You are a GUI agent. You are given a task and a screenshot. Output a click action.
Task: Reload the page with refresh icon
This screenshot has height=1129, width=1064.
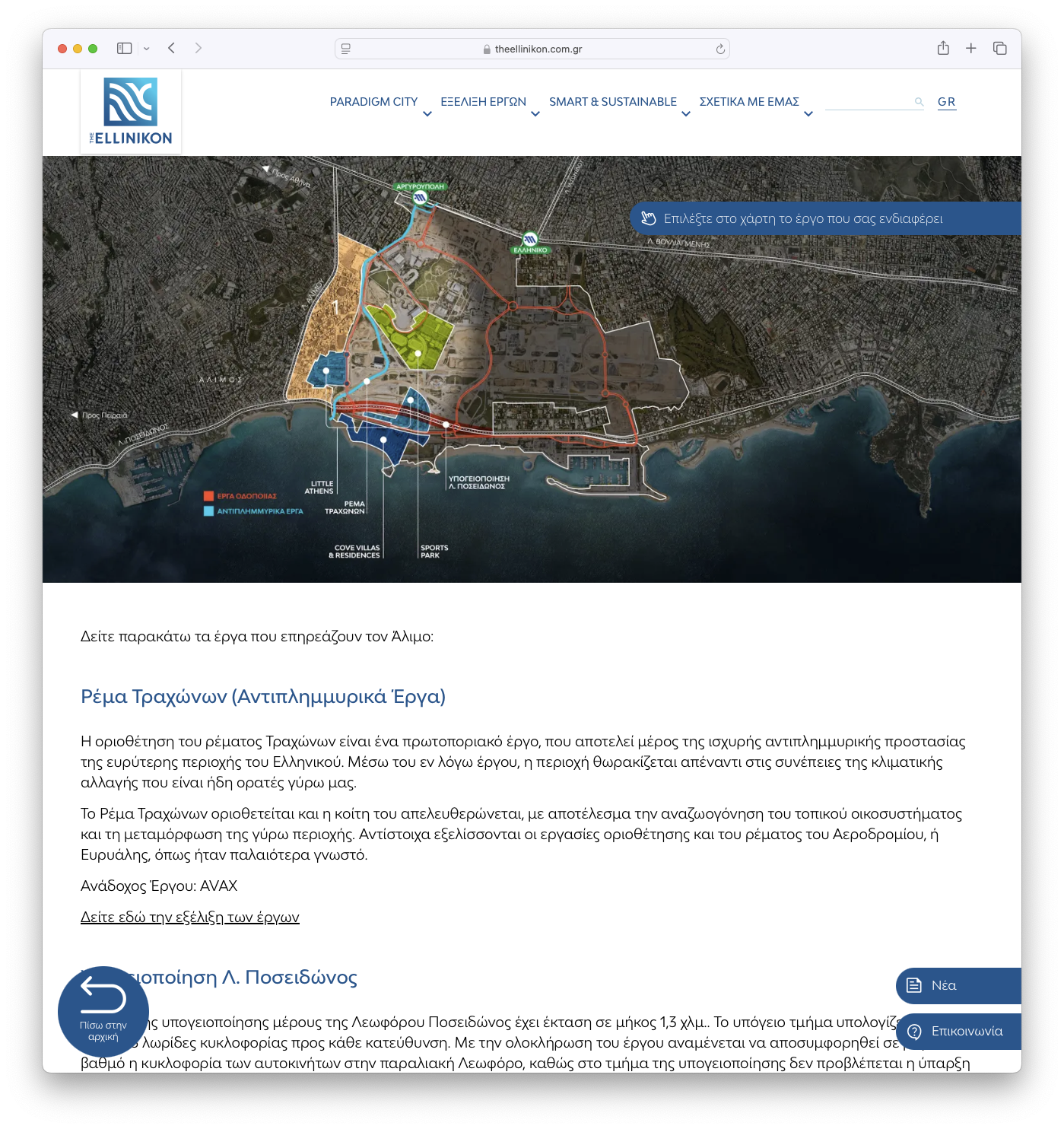pyautogui.click(x=720, y=49)
